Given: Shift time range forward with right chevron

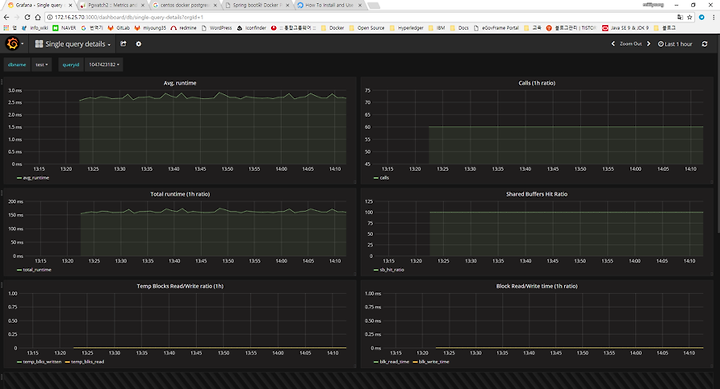Looking at the screenshot, I should tap(648, 44).
